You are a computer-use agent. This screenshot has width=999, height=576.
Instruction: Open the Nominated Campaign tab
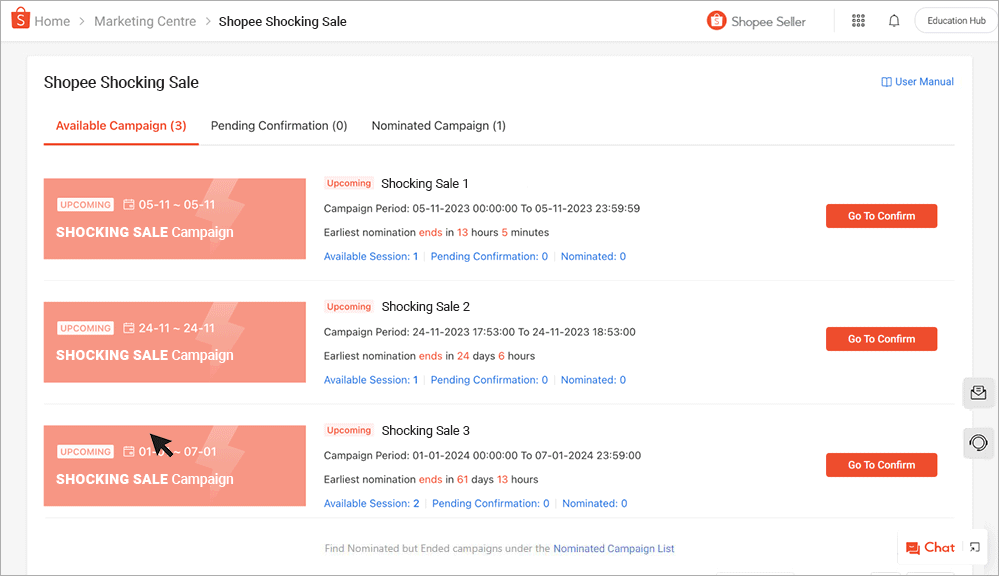(438, 125)
